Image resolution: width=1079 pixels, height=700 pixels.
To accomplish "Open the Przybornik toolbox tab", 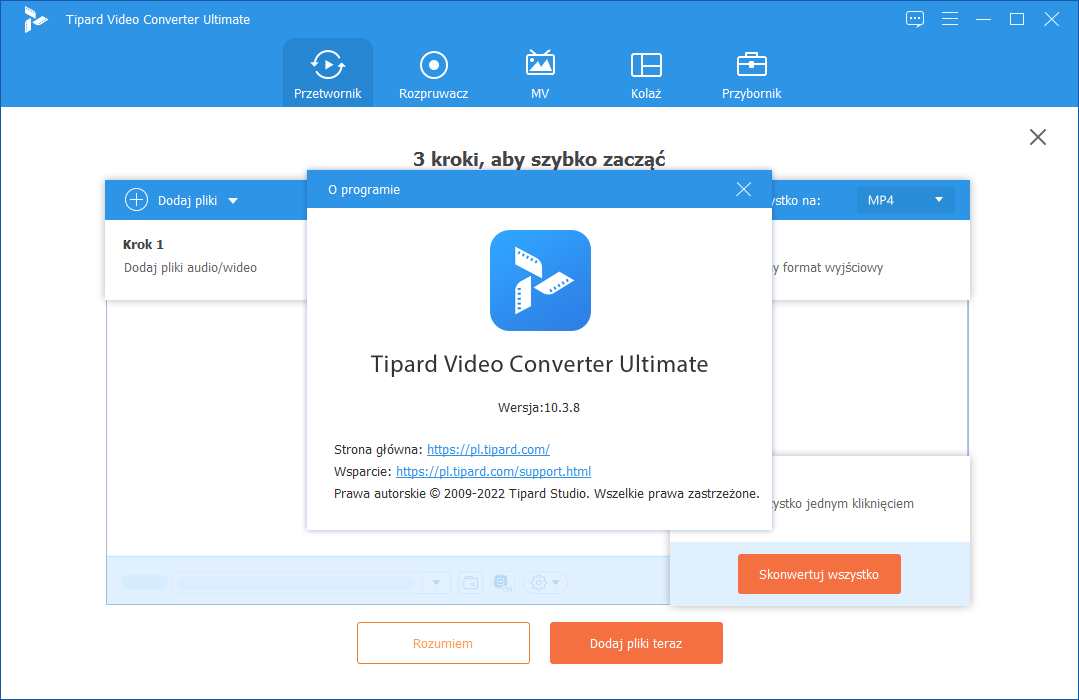I will [x=751, y=74].
